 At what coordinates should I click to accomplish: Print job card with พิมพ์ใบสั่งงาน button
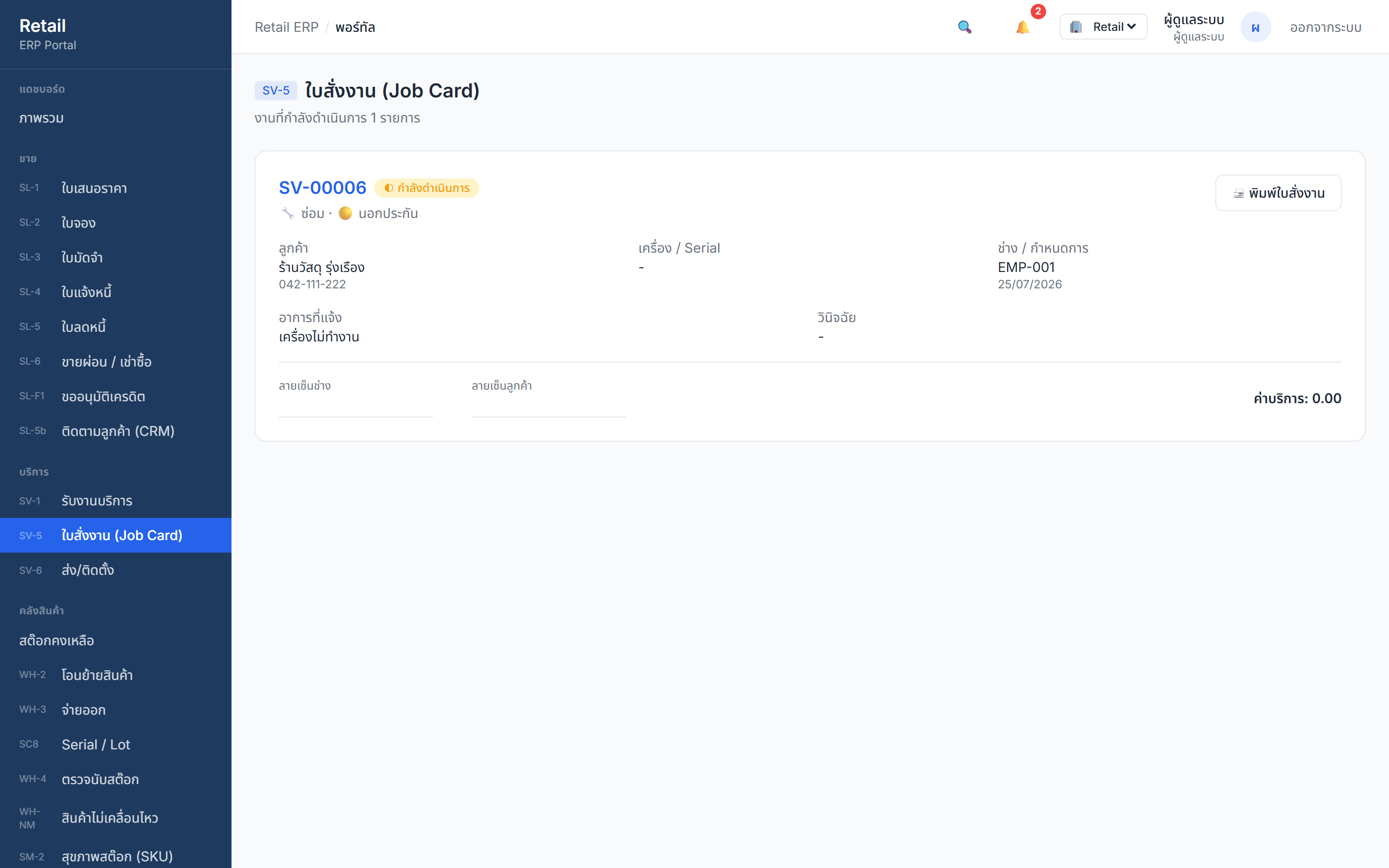click(1278, 193)
